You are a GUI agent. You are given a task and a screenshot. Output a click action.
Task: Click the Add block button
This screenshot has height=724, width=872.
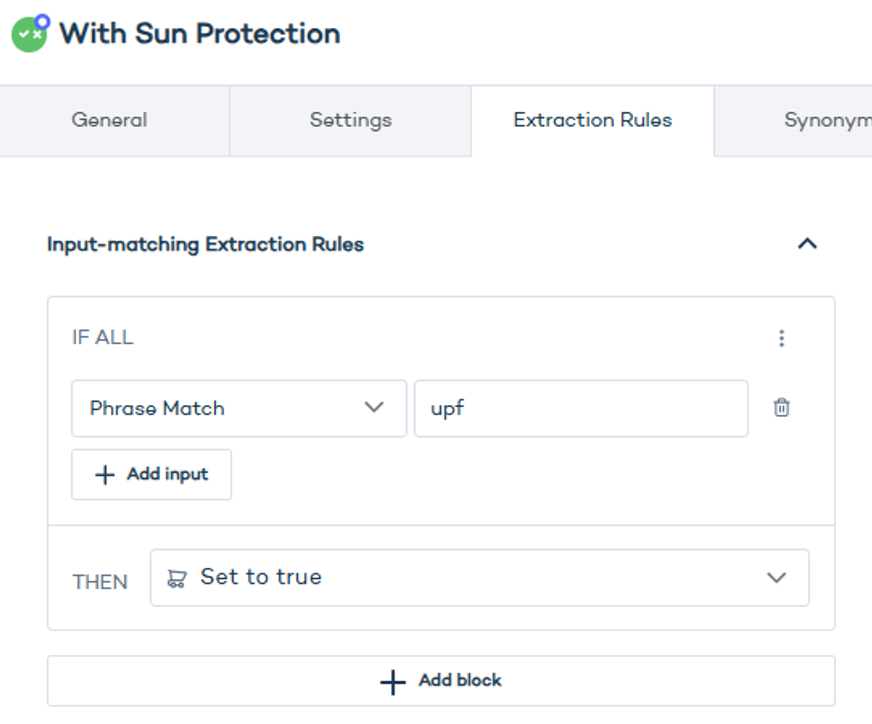(440, 681)
